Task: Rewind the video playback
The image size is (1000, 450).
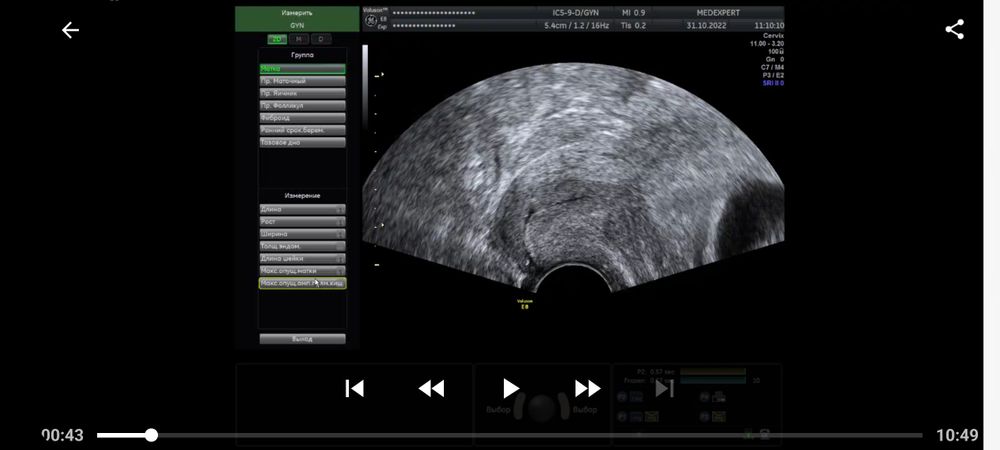Action: coord(431,388)
